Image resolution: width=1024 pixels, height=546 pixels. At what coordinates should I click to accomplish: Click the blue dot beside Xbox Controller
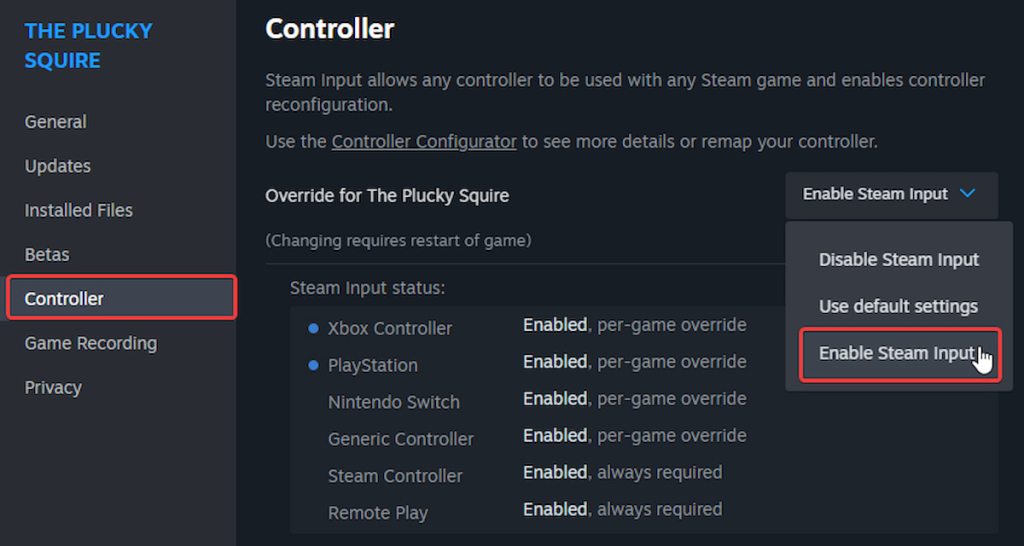pyautogui.click(x=314, y=328)
